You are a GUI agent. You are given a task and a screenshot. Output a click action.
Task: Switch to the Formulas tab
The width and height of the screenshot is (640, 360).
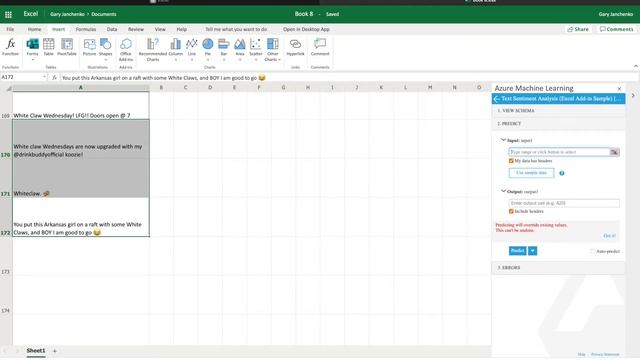click(x=86, y=29)
